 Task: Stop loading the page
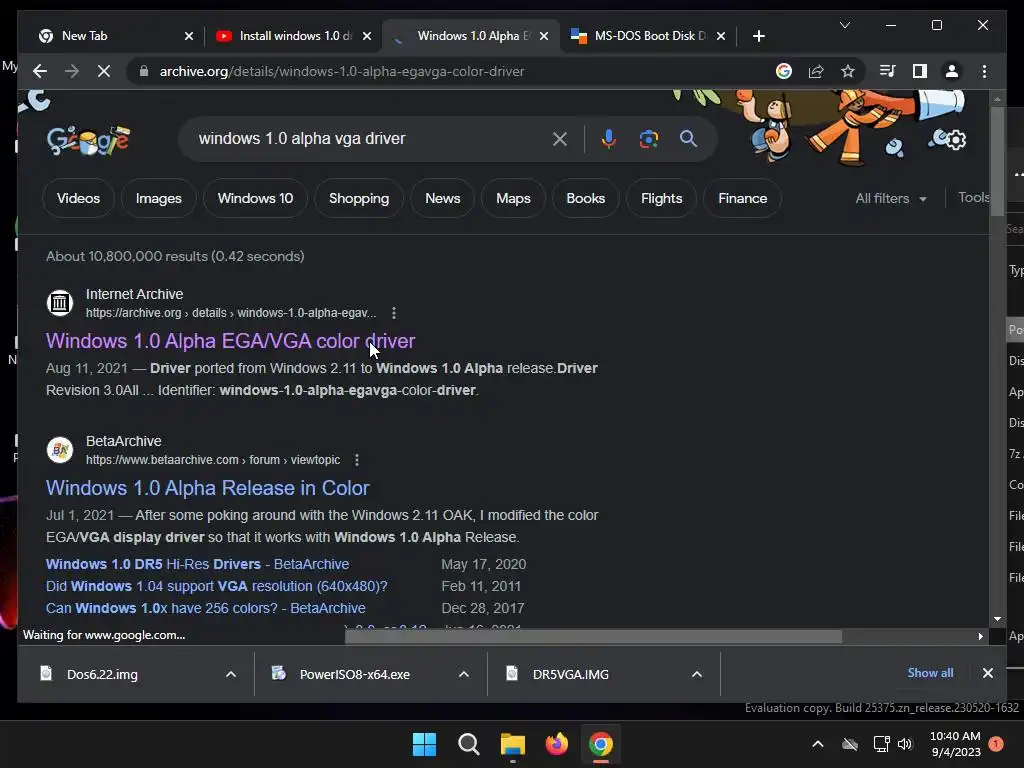[104, 71]
